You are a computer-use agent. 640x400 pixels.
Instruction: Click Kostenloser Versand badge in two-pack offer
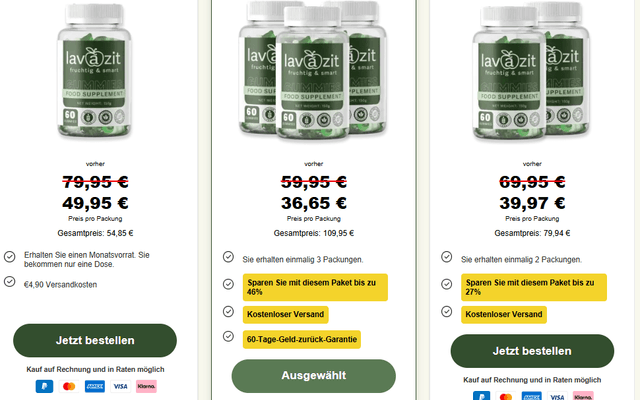504,315
